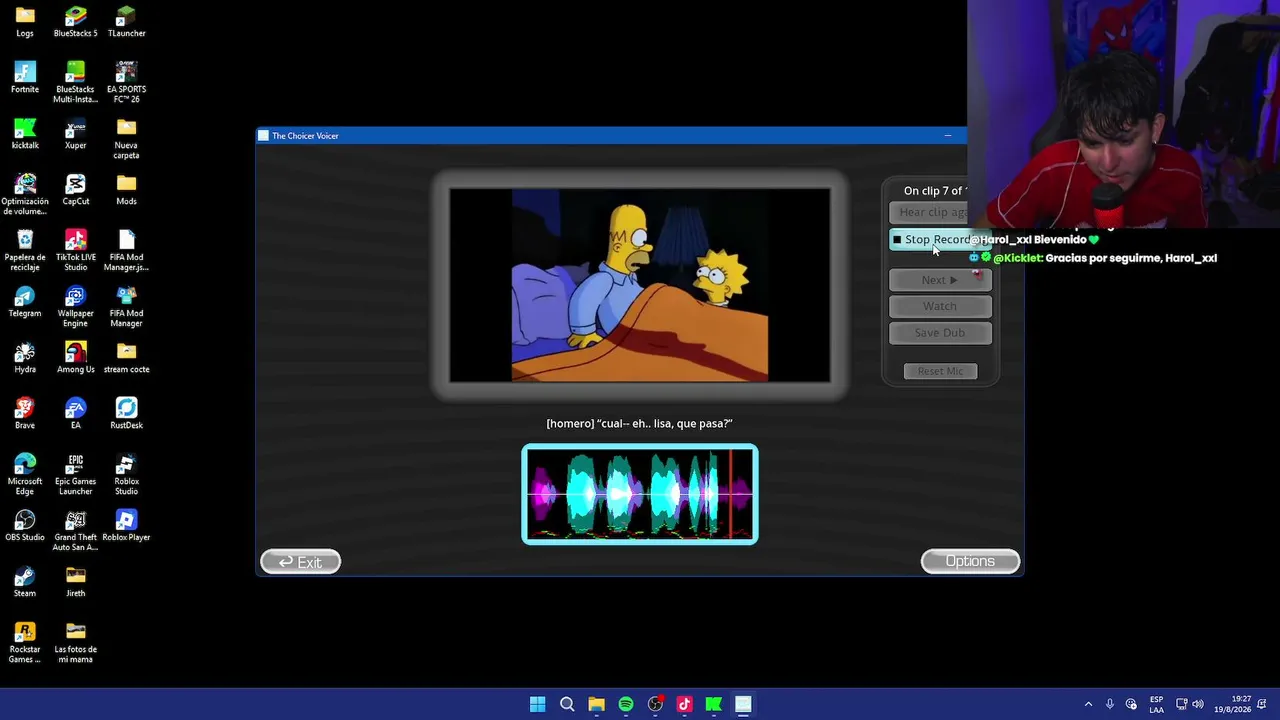
Task: Minimize The Choicer Voicer window
Action: 947,136
